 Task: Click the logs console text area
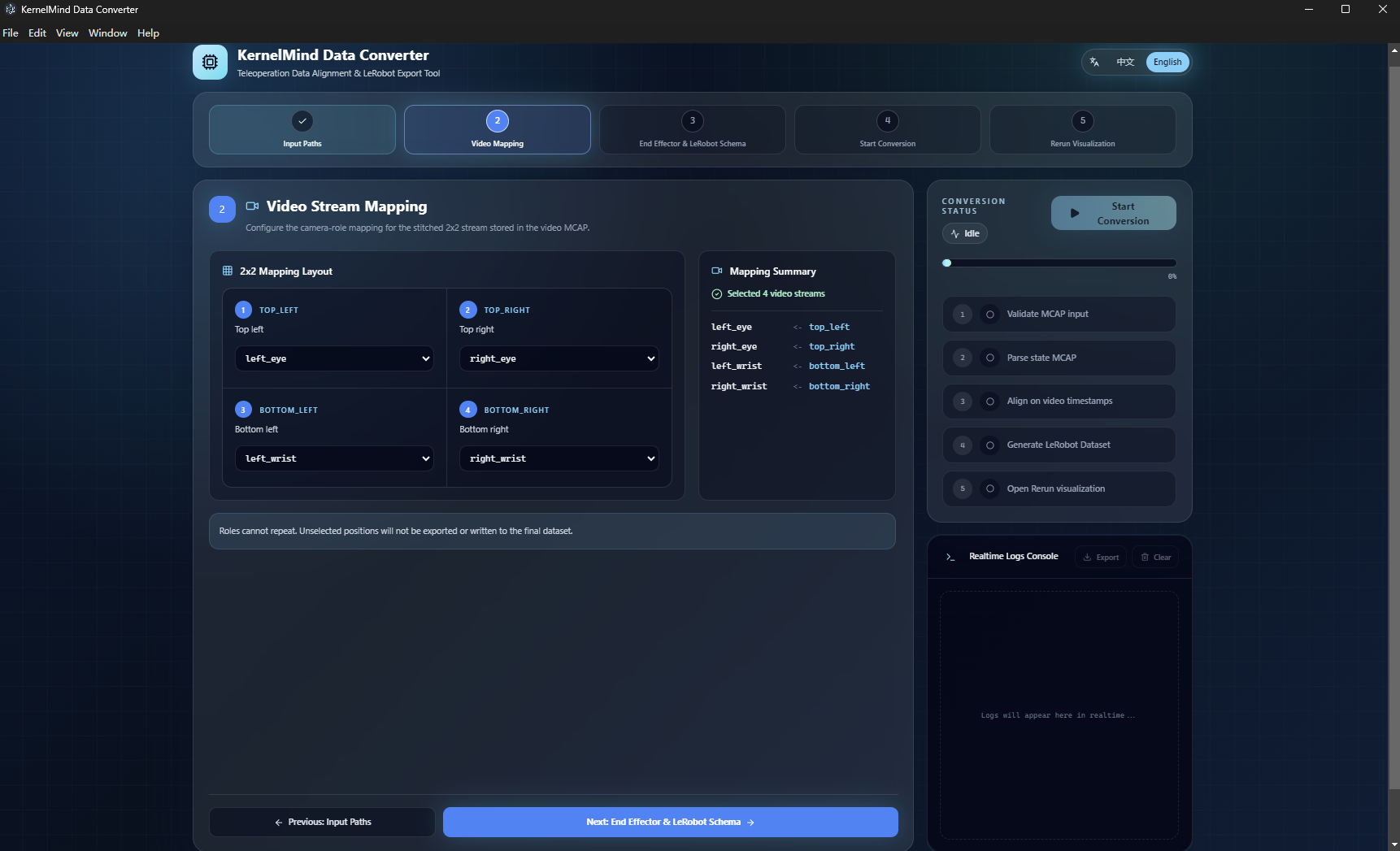click(1059, 715)
